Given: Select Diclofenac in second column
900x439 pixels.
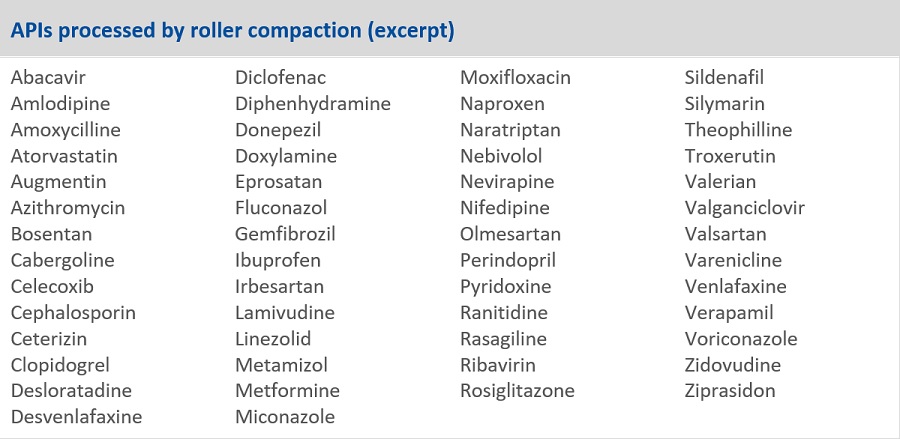Looking at the screenshot, I should (280, 78).
